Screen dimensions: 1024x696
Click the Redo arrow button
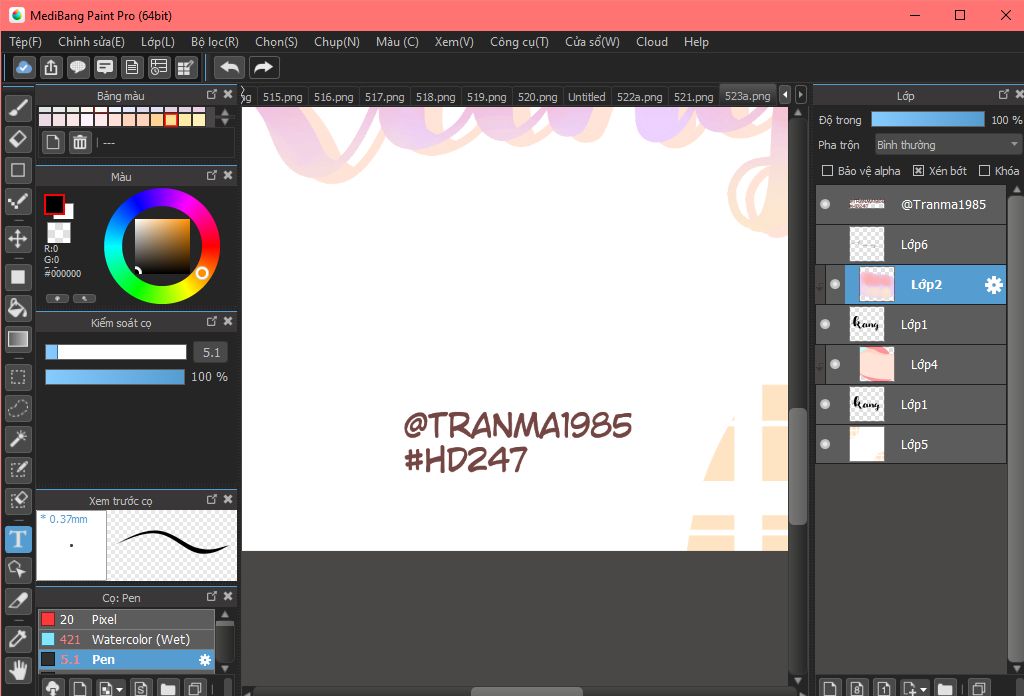coord(263,67)
